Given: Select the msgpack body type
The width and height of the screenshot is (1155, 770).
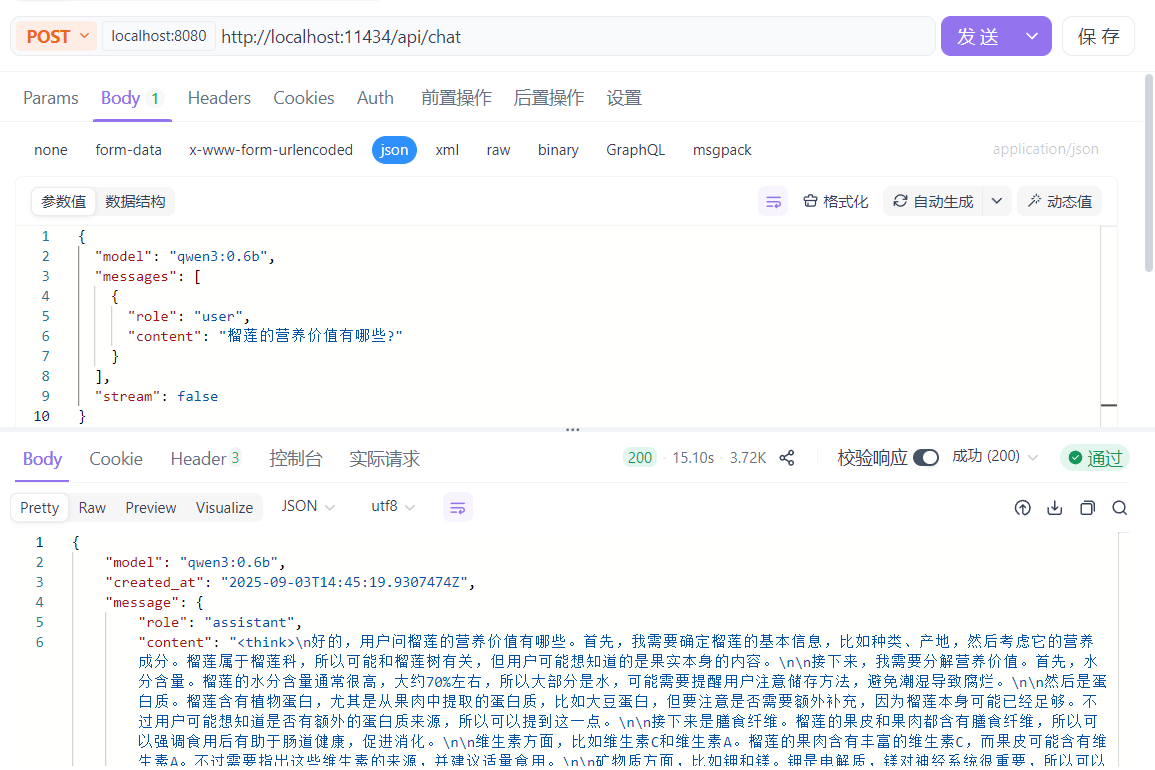Looking at the screenshot, I should (722, 150).
